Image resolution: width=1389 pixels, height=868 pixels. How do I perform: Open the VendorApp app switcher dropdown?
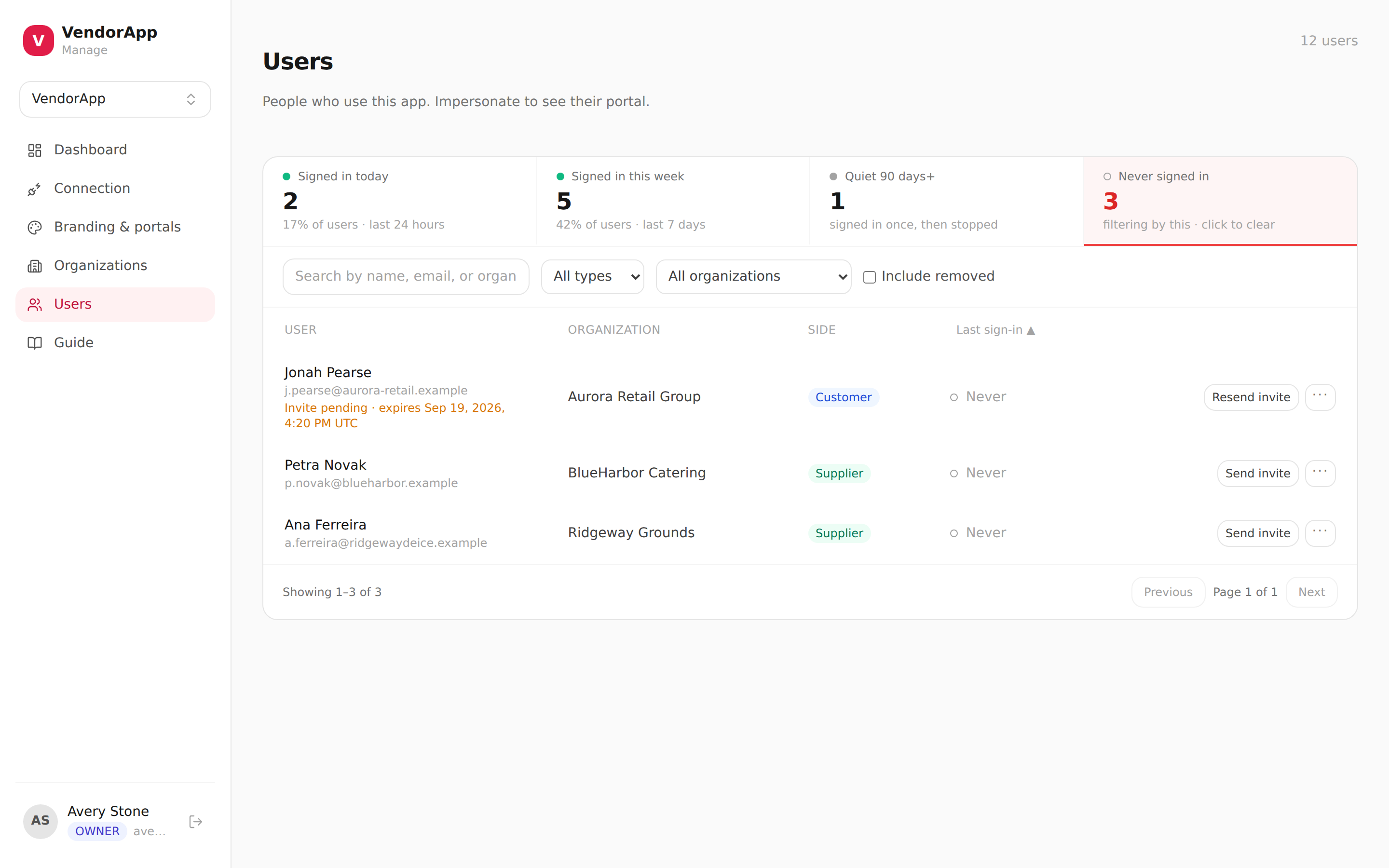115,99
